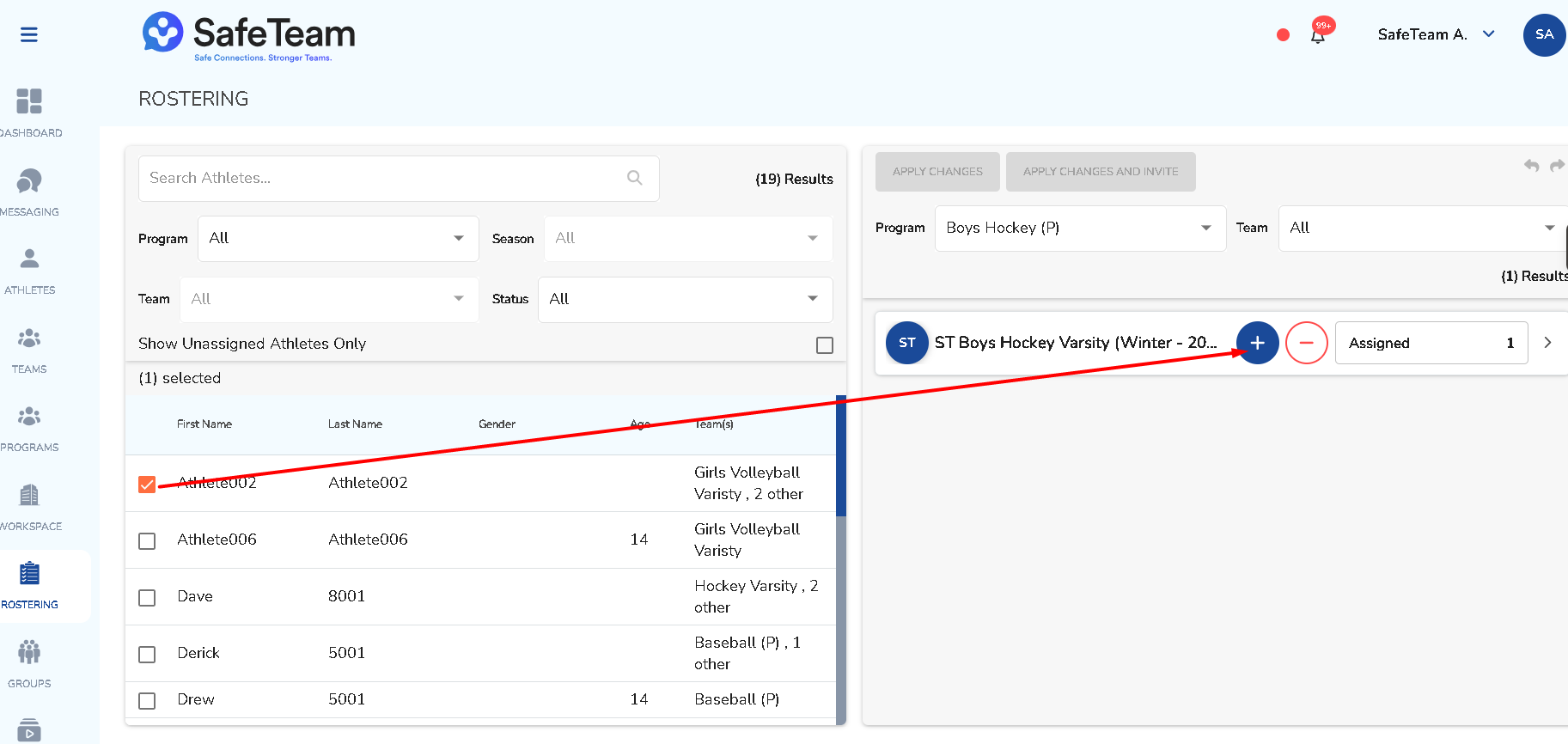Focus the Search Athletes field

[x=399, y=179]
